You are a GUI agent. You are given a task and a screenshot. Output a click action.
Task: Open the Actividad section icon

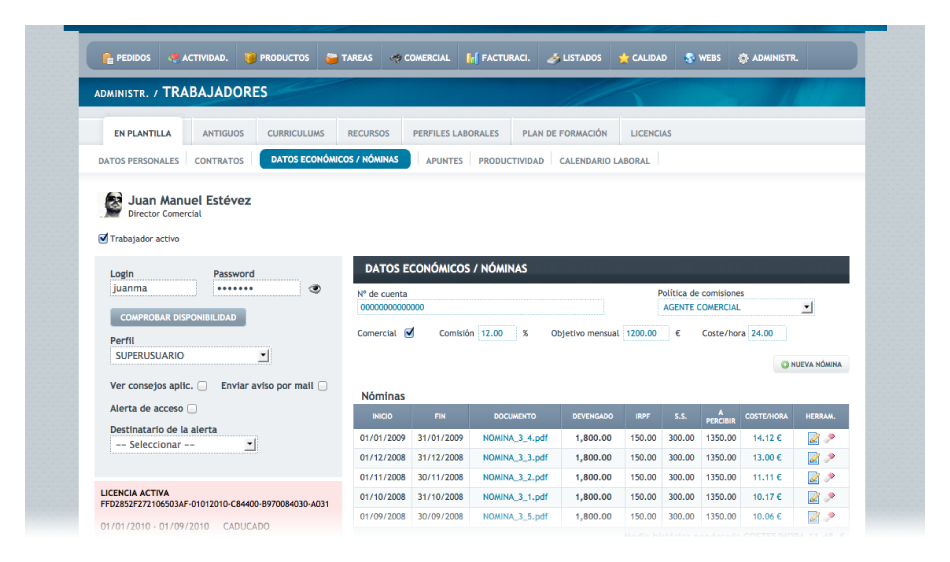(173, 58)
